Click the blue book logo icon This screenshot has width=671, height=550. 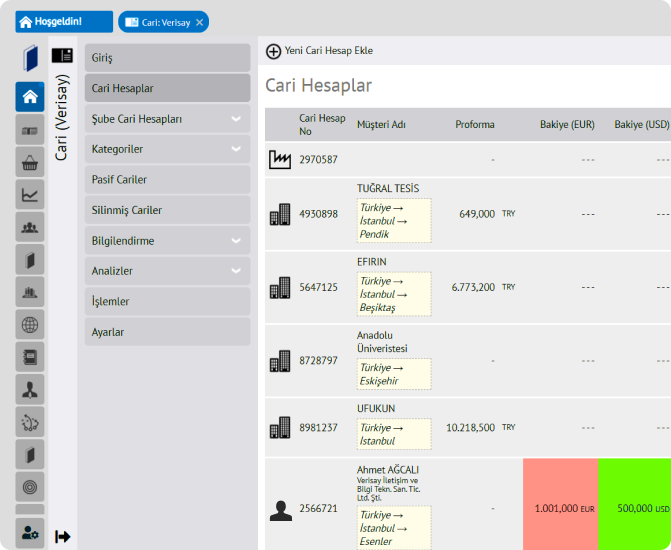(x=30, y=58)
